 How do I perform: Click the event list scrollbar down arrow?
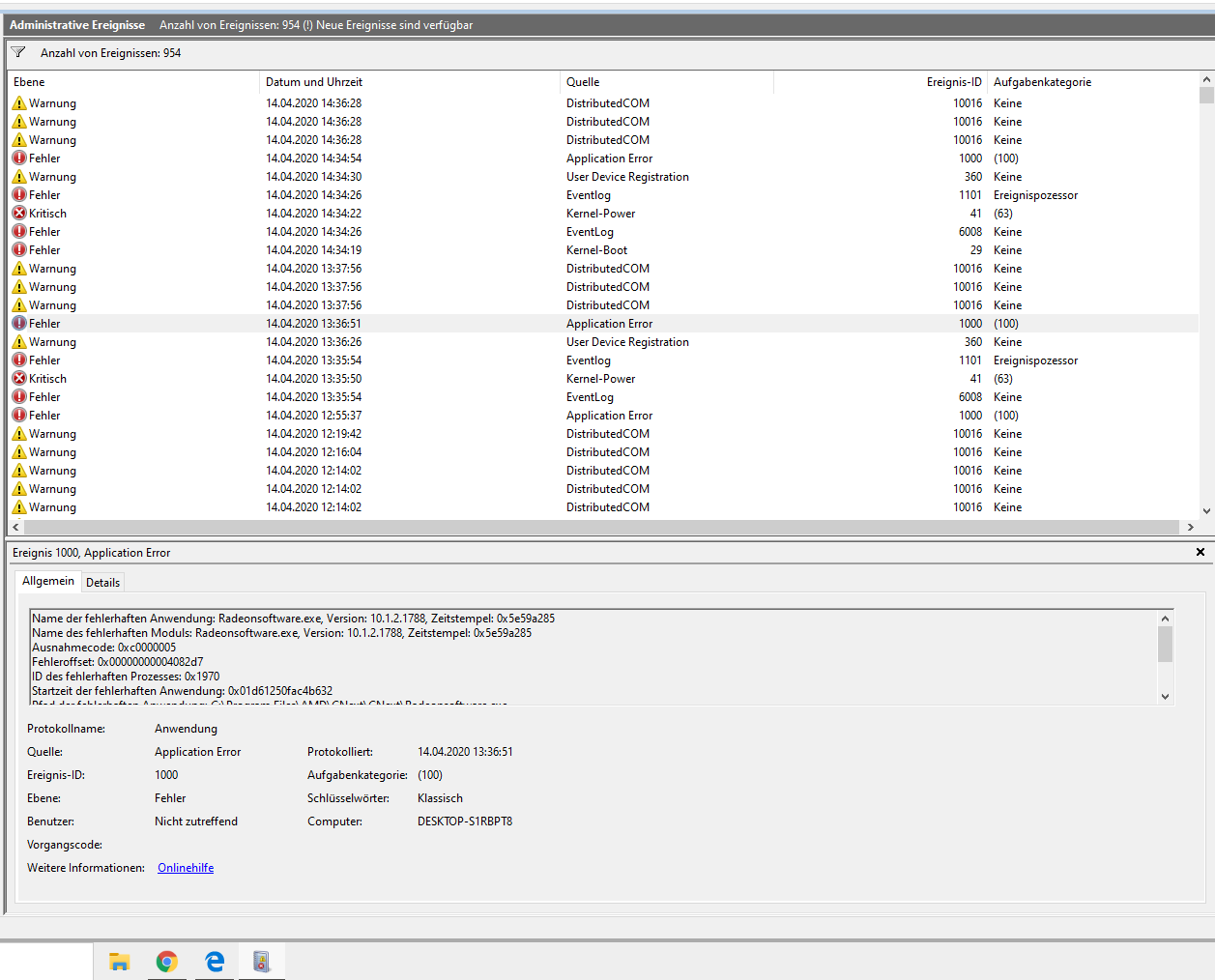coord(1206,511)
